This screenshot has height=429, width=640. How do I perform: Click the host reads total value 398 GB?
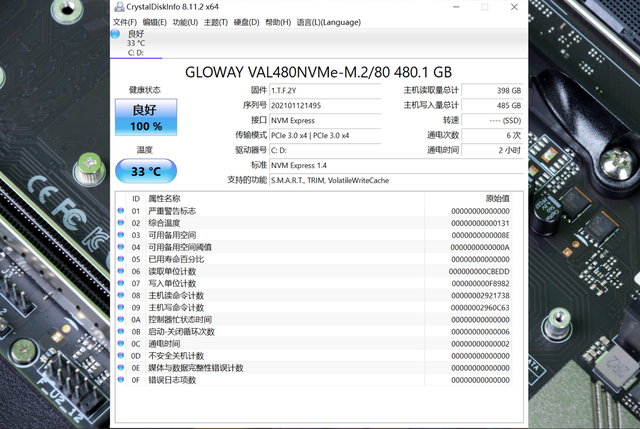(x=492, y=91)
